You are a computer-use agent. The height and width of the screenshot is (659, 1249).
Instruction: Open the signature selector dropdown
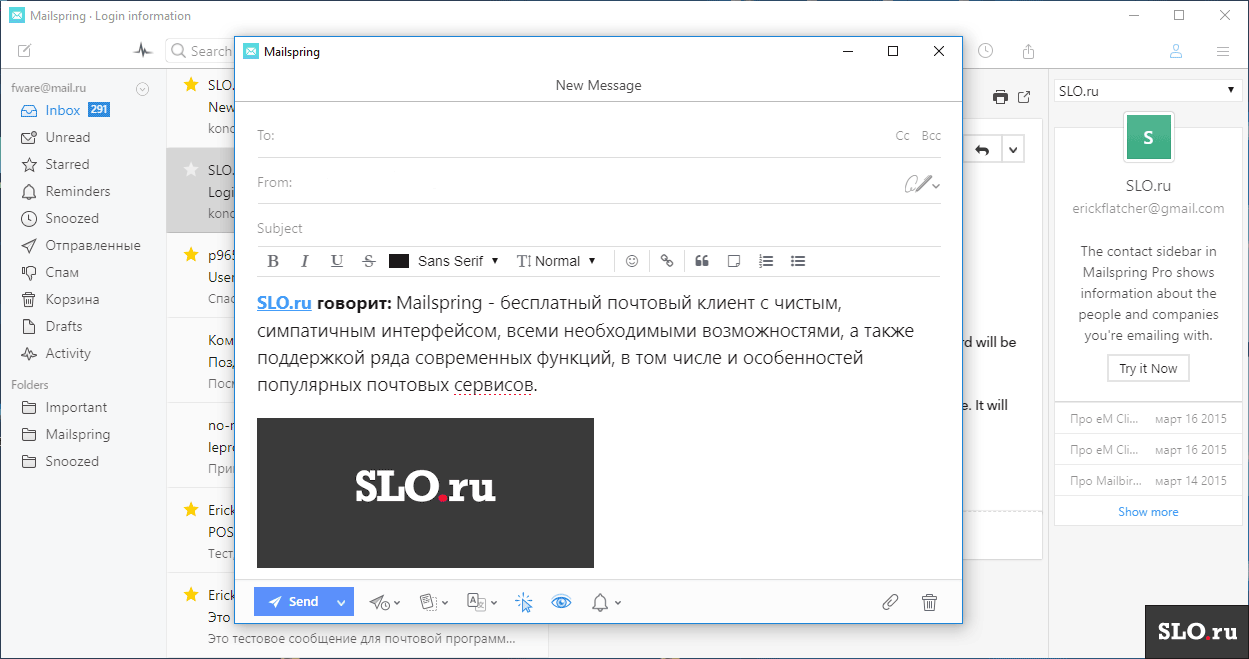pos(922,183)
